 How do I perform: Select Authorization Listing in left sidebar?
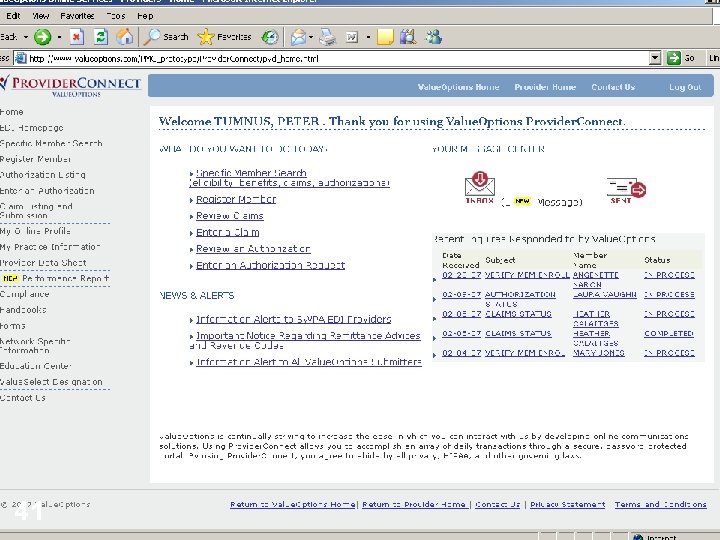43,175
